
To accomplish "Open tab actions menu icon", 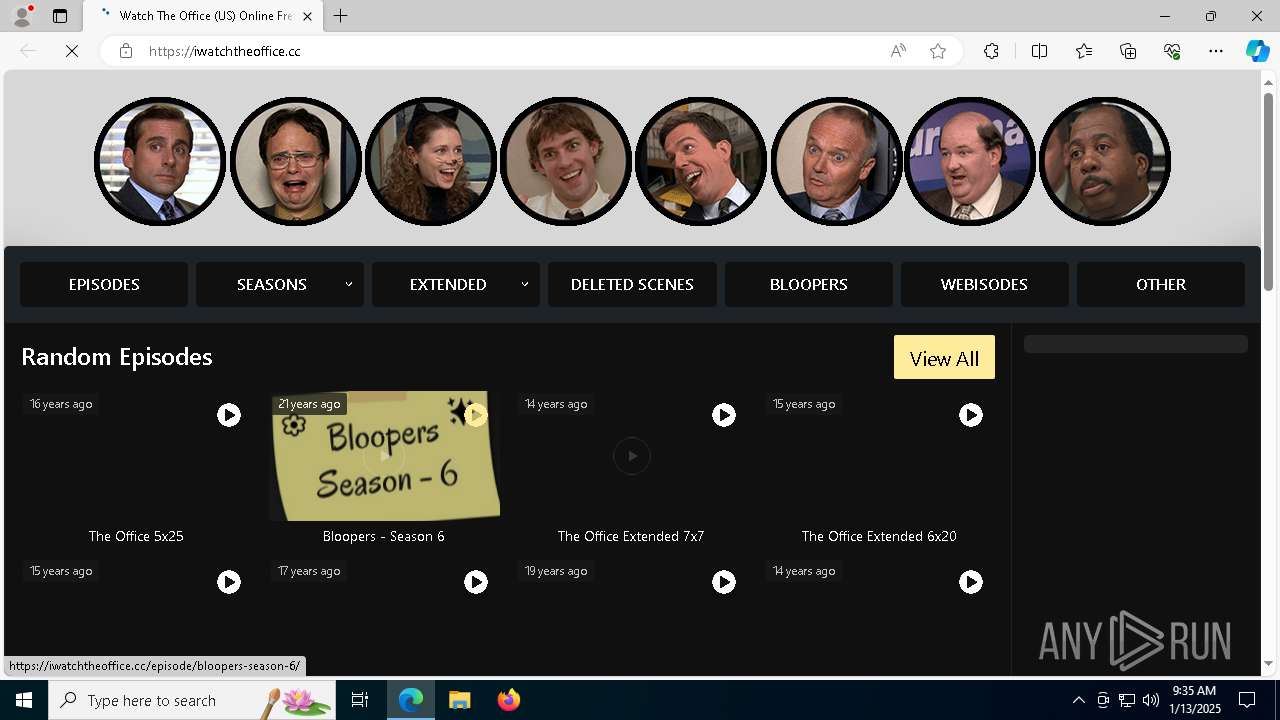I will click(60, 16).
